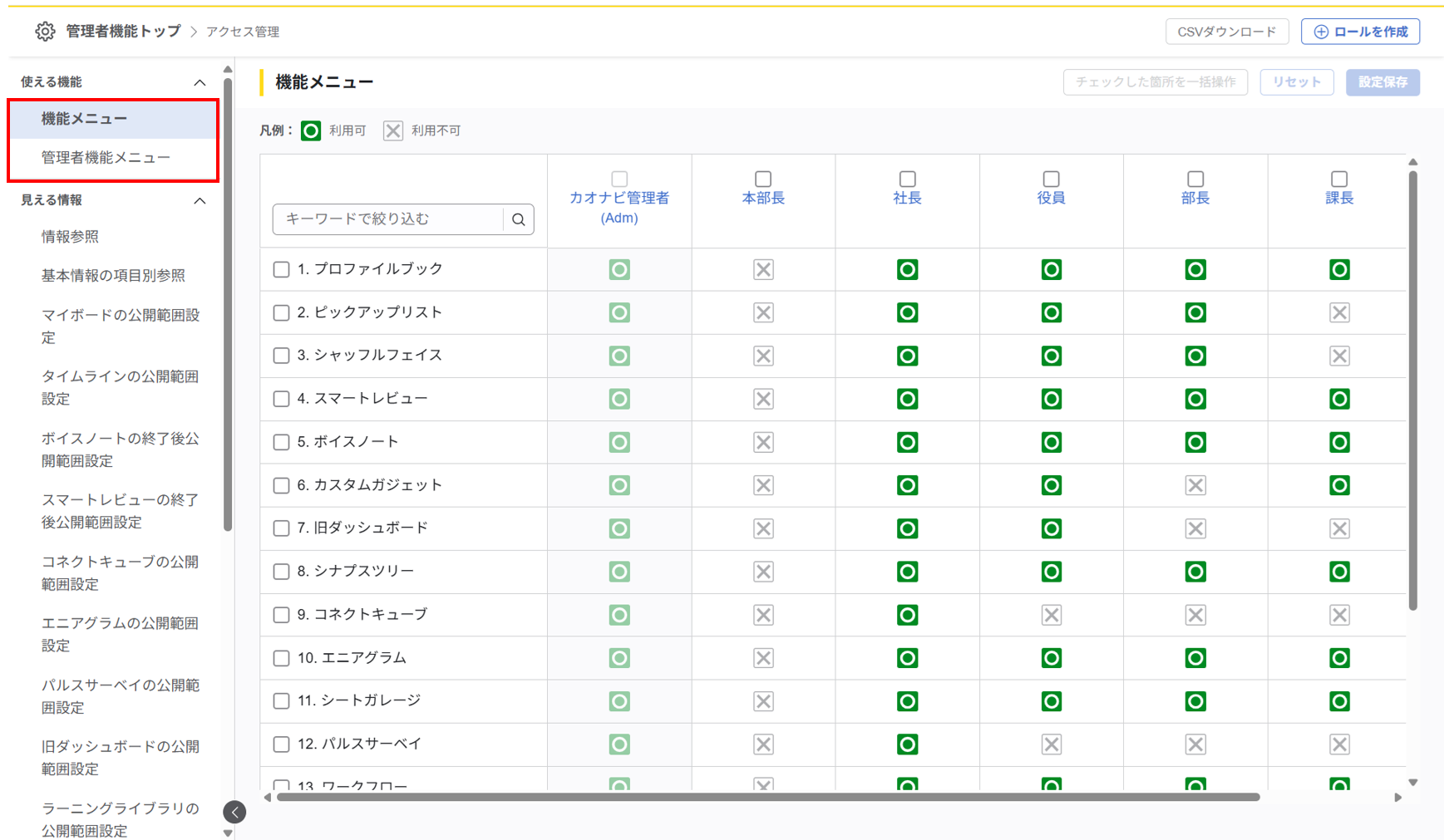Click チェックした箇所を一括操作 button
The image size is (1444, 840).
click(1155, 82)
